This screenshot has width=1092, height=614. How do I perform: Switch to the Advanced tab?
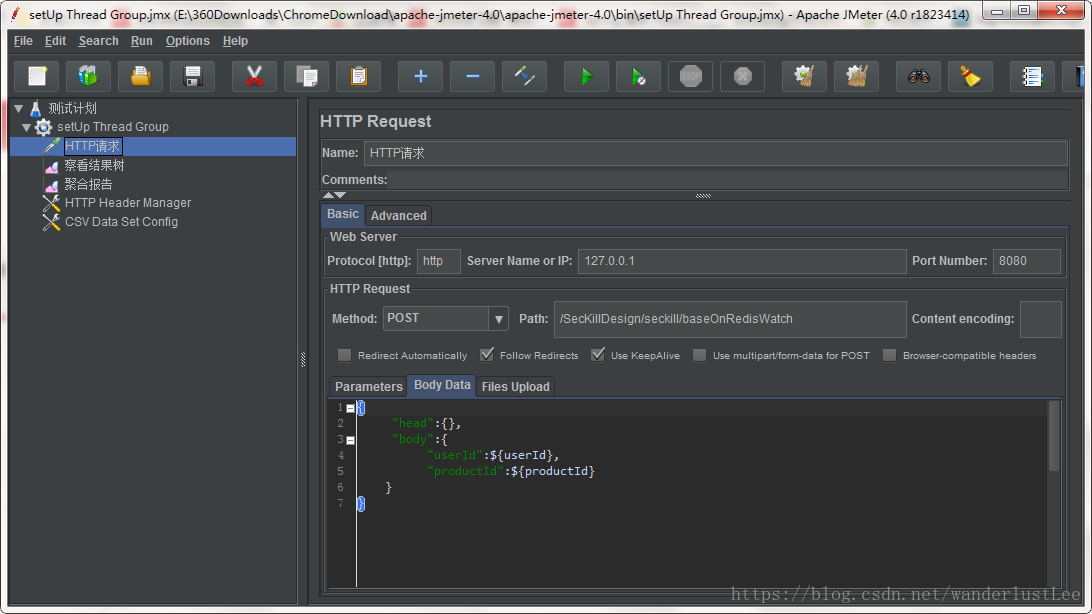[x=398, y=216]
